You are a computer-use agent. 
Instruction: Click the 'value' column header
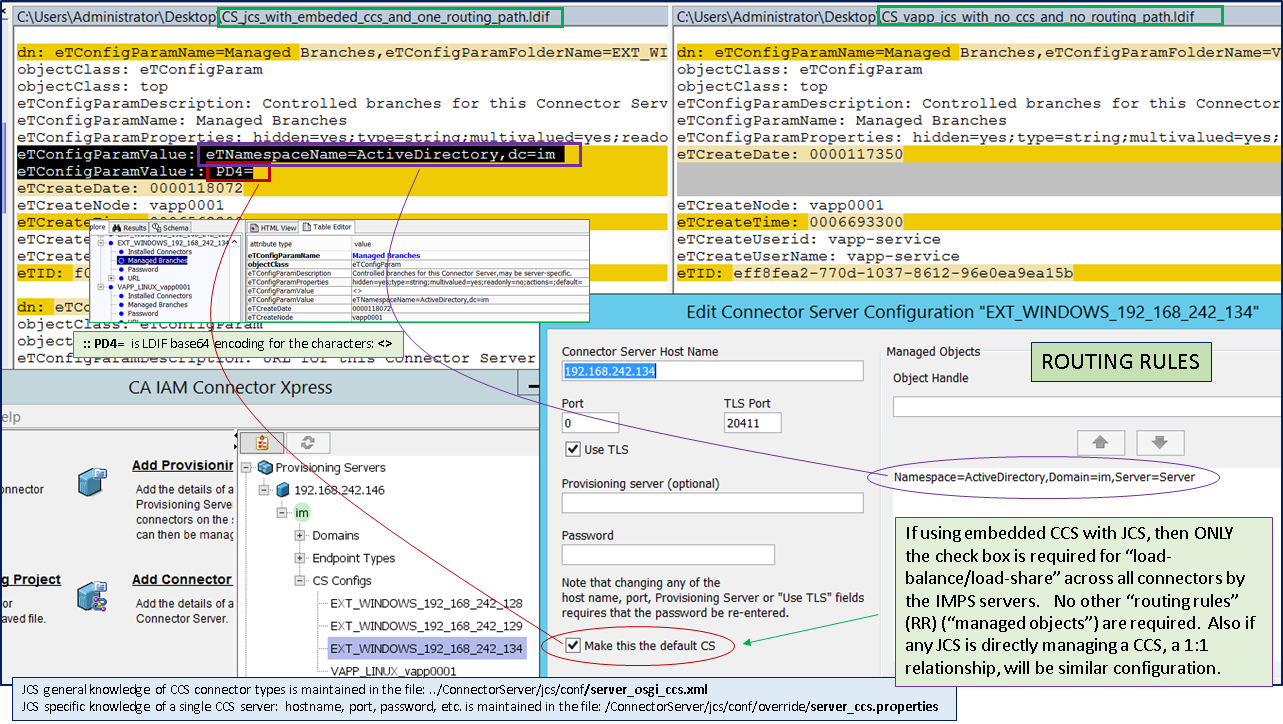coord(470,244)
